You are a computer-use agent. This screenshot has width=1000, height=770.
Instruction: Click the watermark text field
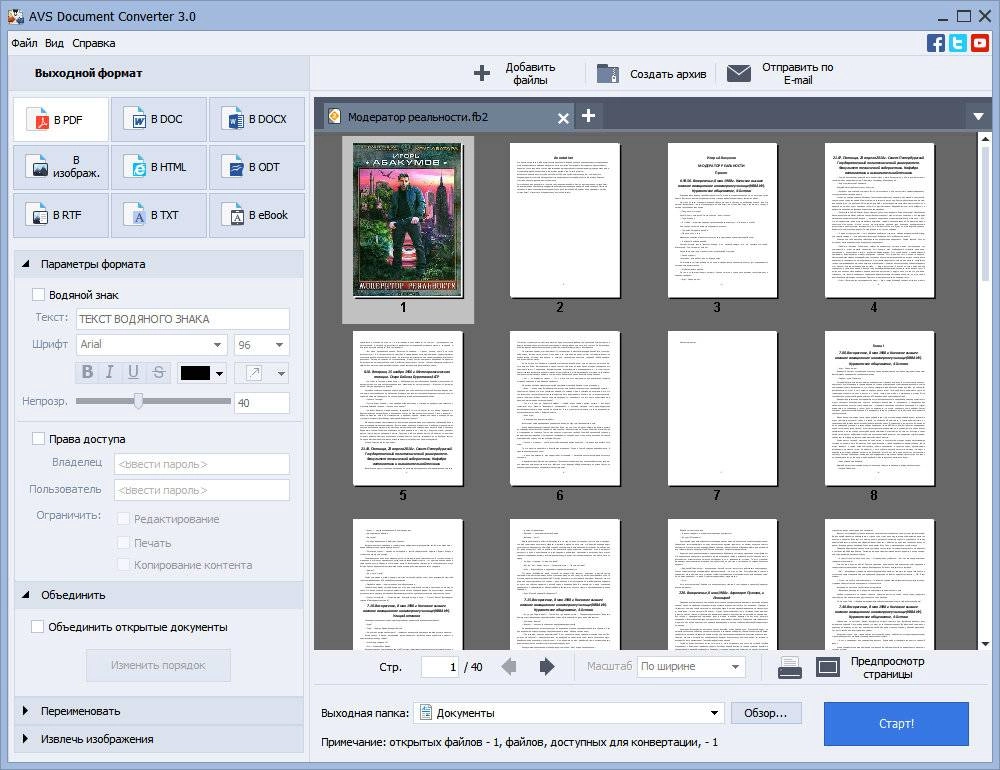pyautogui.click(x=182, y=319)
